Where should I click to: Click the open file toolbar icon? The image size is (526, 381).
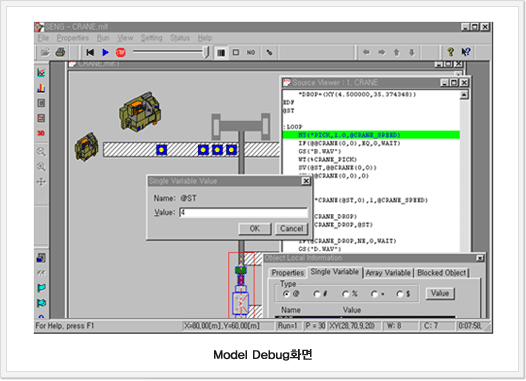coord(45,52)
